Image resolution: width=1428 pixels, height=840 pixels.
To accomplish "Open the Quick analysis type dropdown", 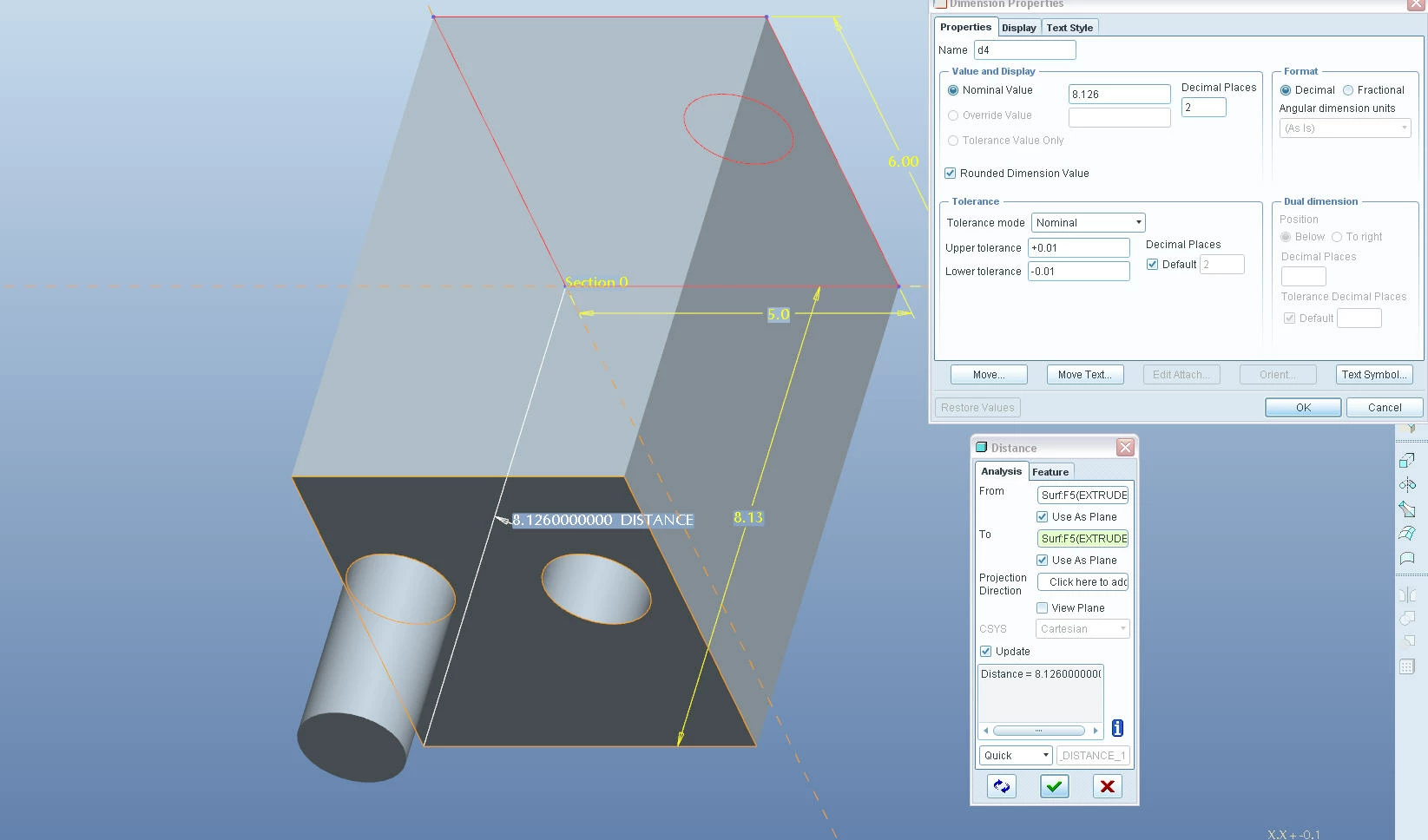I will (x=1016, y=756).
